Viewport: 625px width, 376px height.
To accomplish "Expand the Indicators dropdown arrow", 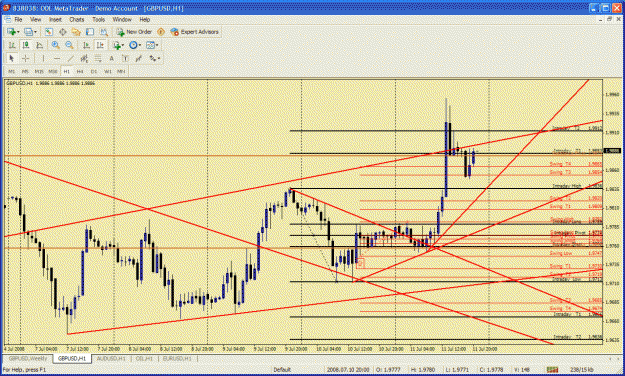I will coord(123,45).
